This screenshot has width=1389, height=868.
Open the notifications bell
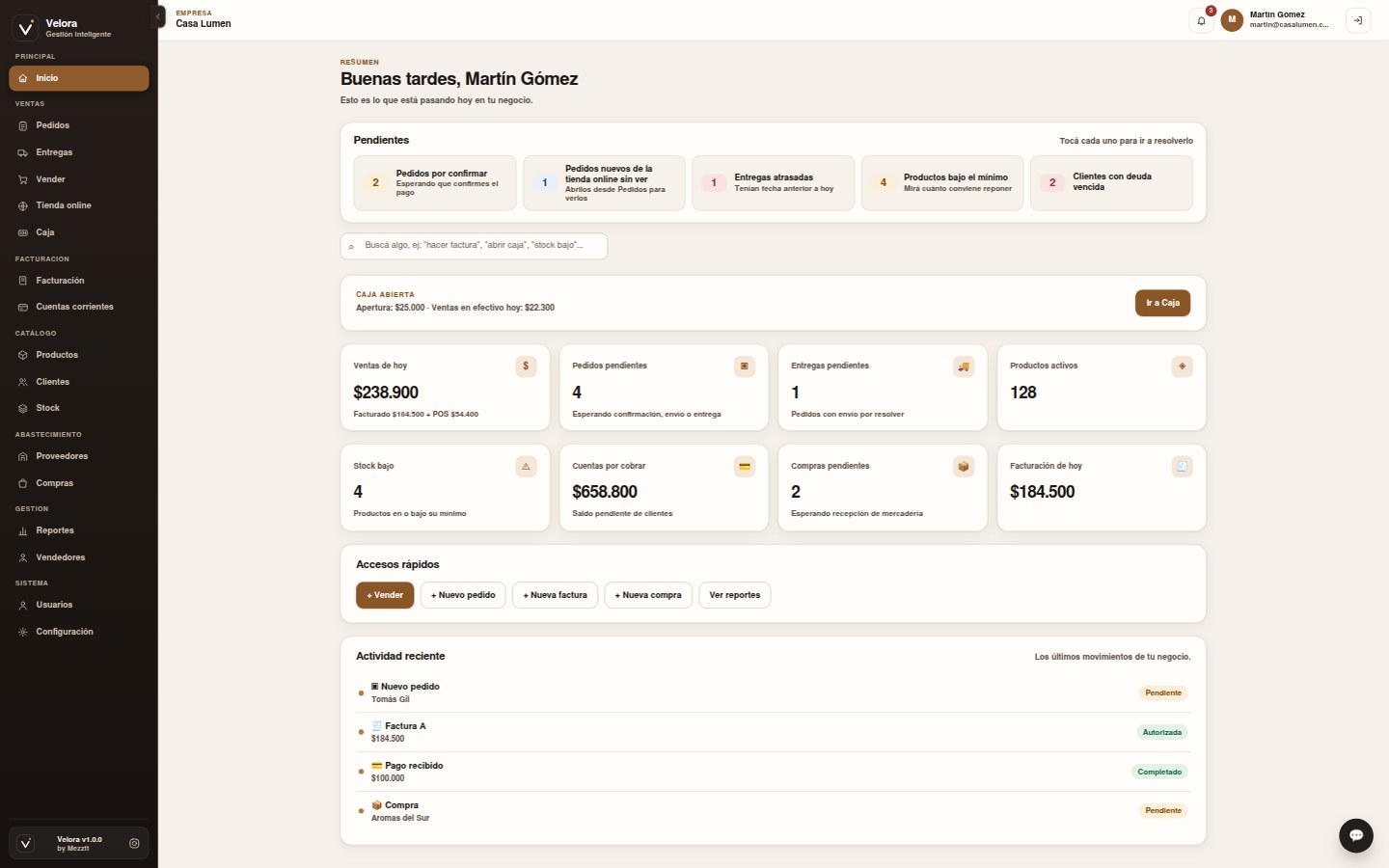(1201, 20)
